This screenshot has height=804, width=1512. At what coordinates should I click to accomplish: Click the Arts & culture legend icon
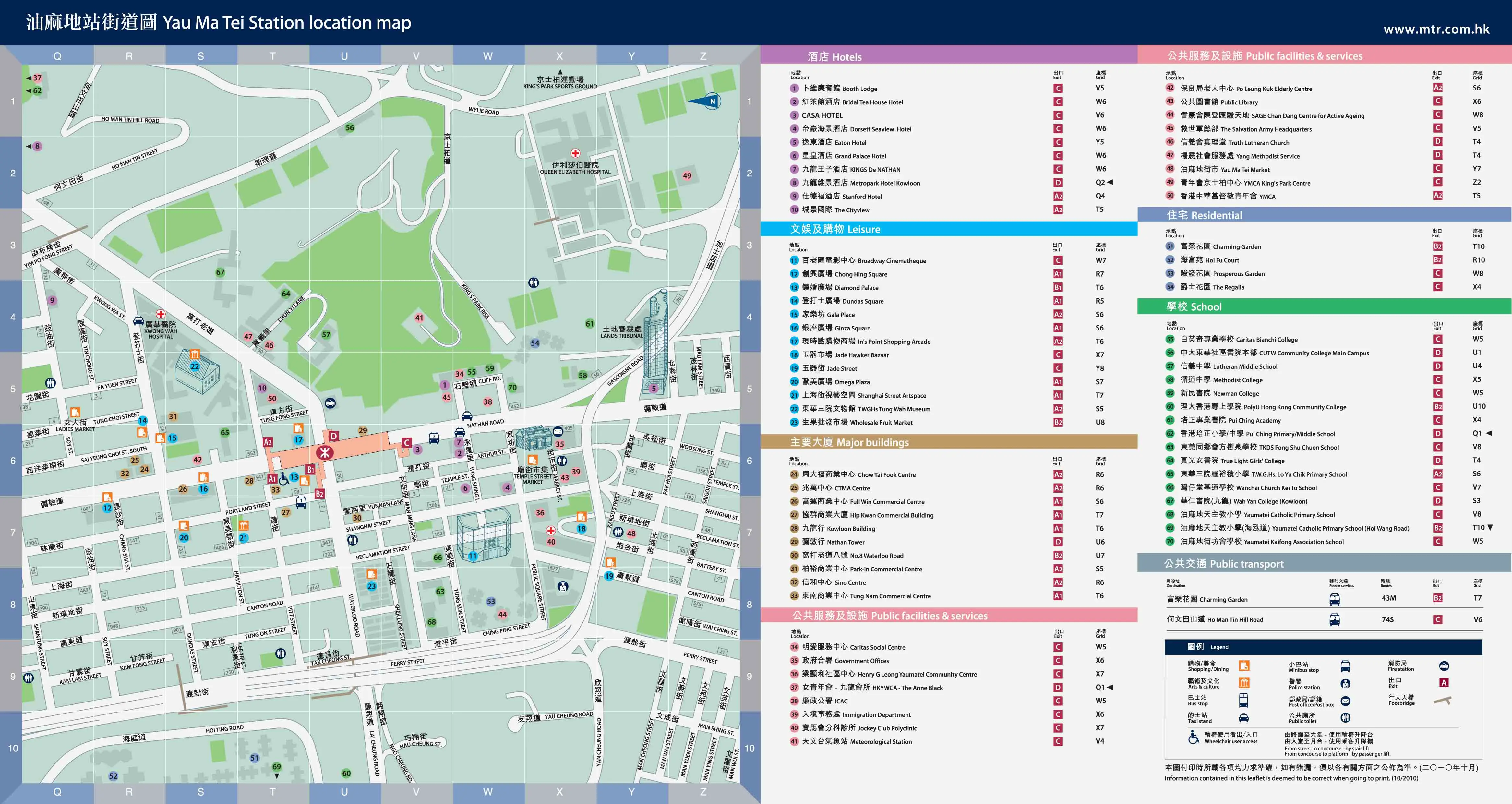[x=1244, y=682]
